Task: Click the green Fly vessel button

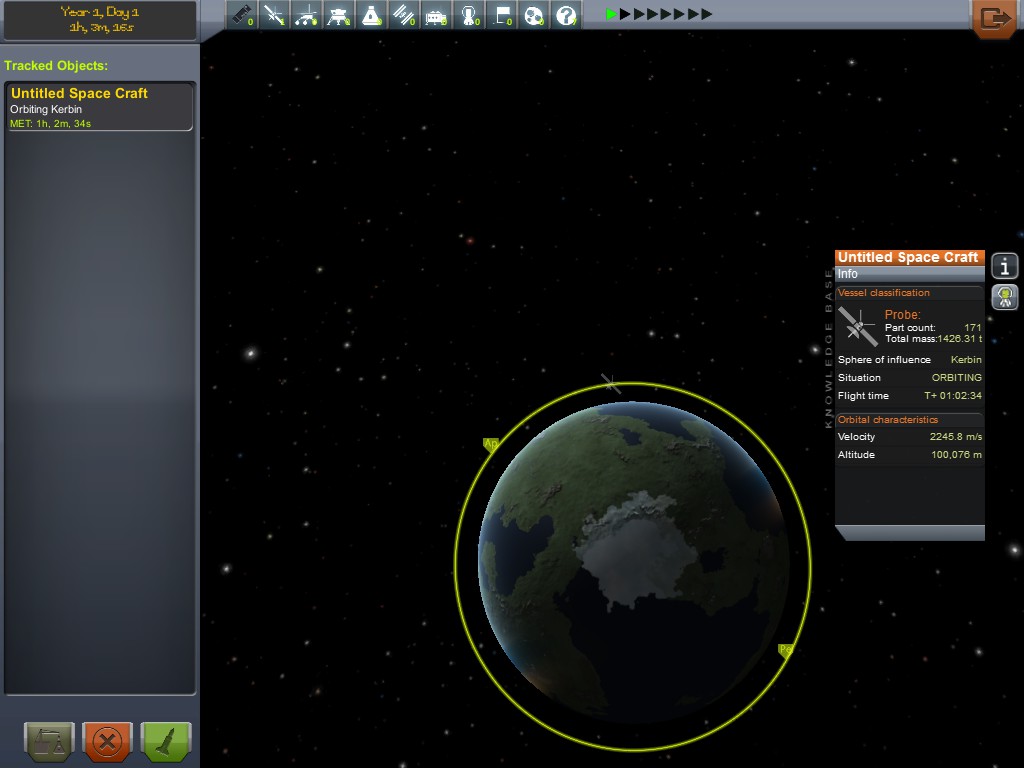Action: (x=166, y=741)
